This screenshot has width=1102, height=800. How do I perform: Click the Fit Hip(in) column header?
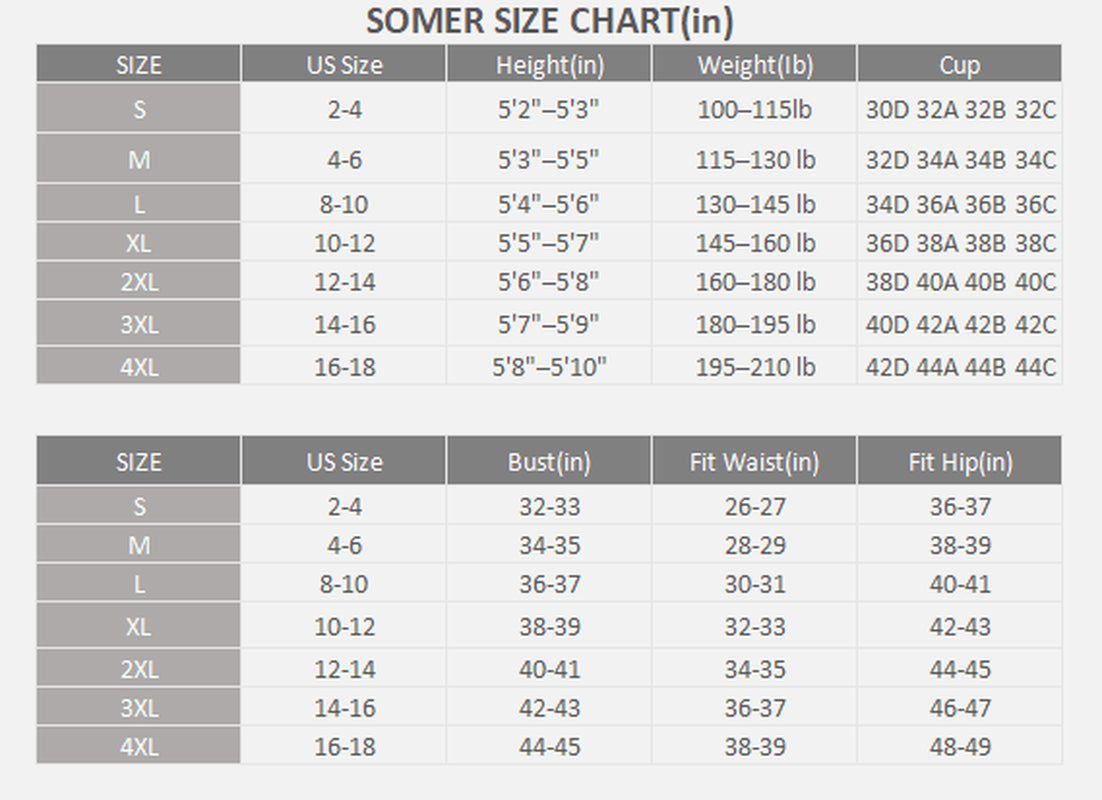[x=960, y=462]
